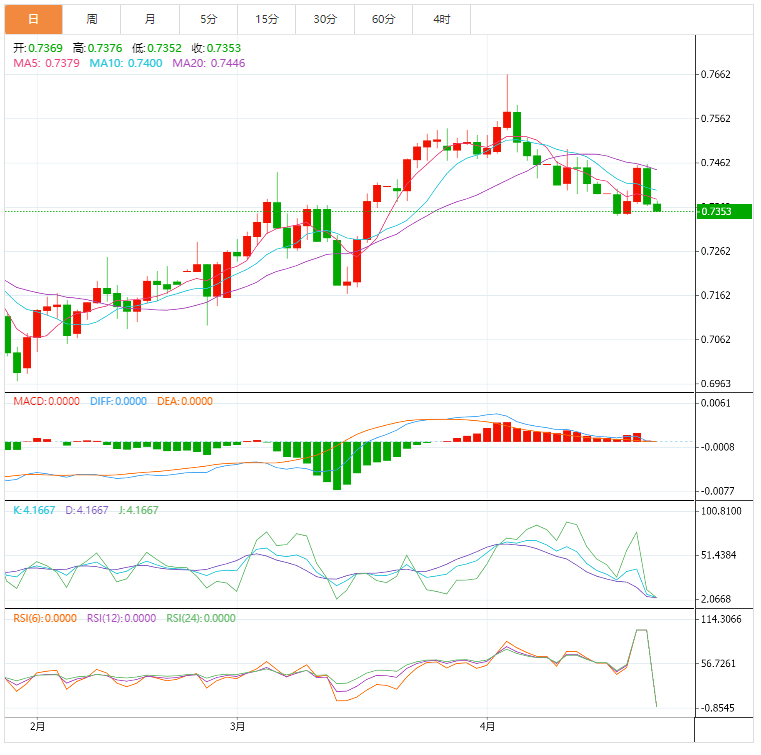Screen dimensions: 761x755
Task: Click the current price tag 0.7353
Action: [716, 211]
